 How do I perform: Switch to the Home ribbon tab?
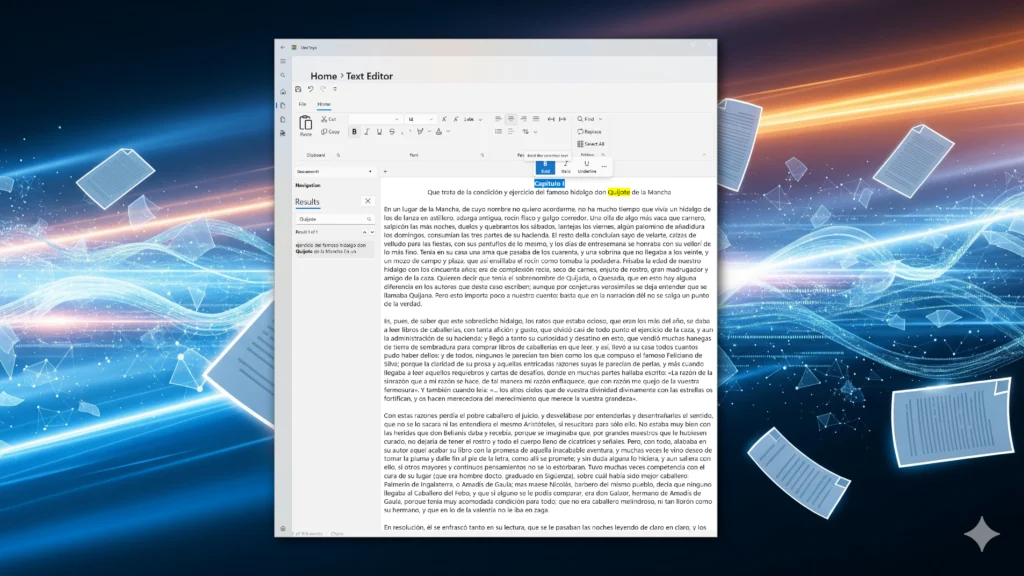[x=324, y=104]
